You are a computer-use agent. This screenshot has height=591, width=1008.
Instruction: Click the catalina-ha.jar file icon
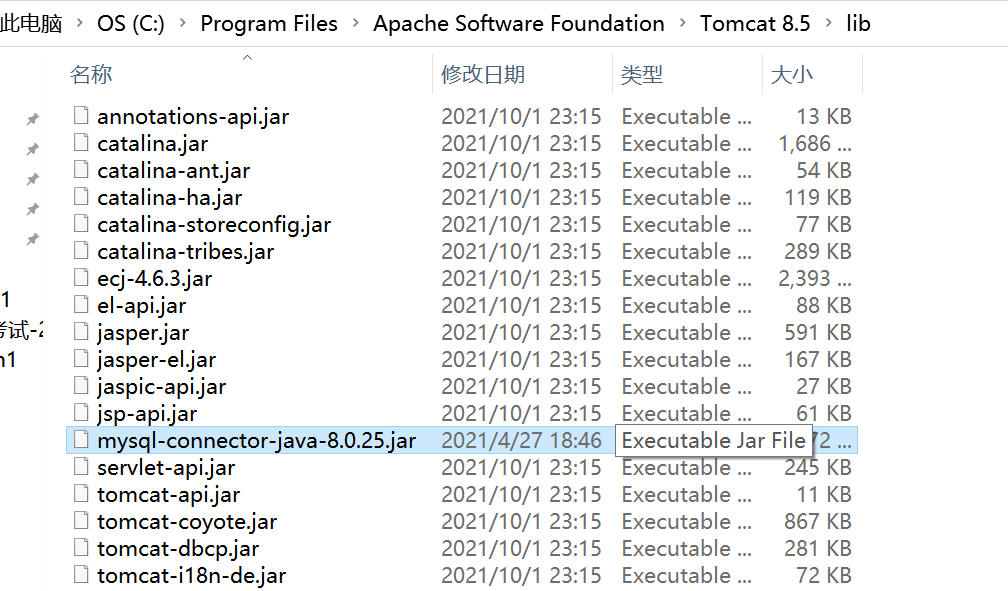(x=81, y=197)
